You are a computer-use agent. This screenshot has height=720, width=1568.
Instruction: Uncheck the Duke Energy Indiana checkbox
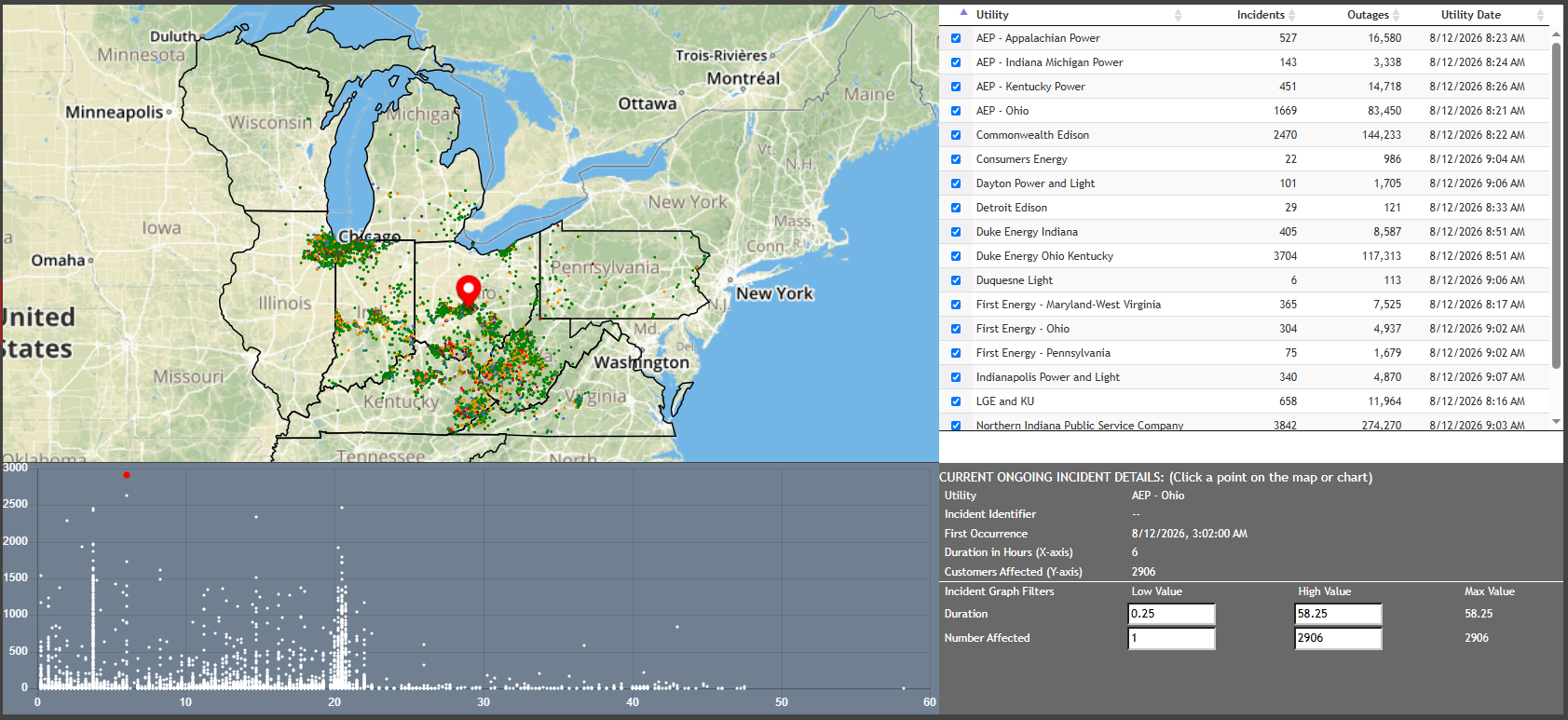[x=956, y=232]
